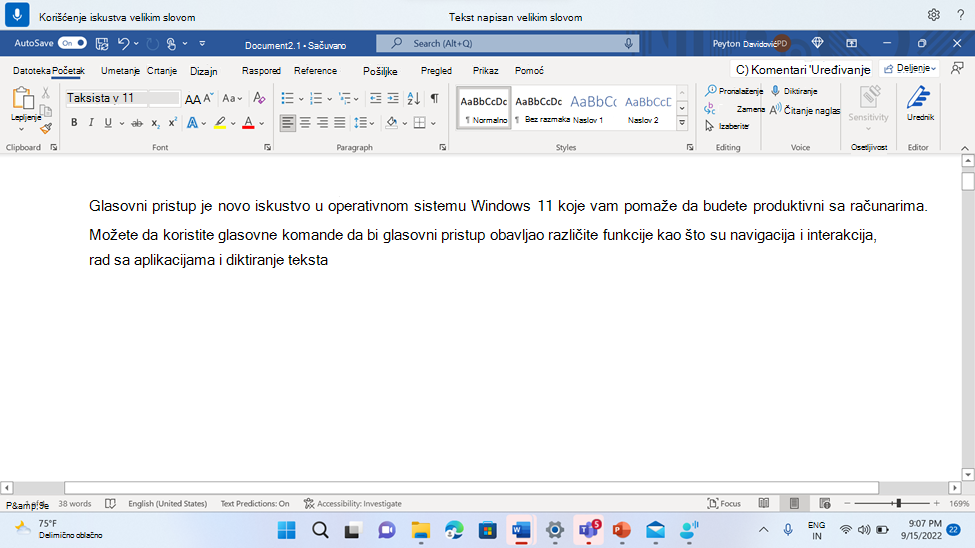Enable Focus mode in status bar
This screenshot has height=548, width=975.
click(724, 503)
